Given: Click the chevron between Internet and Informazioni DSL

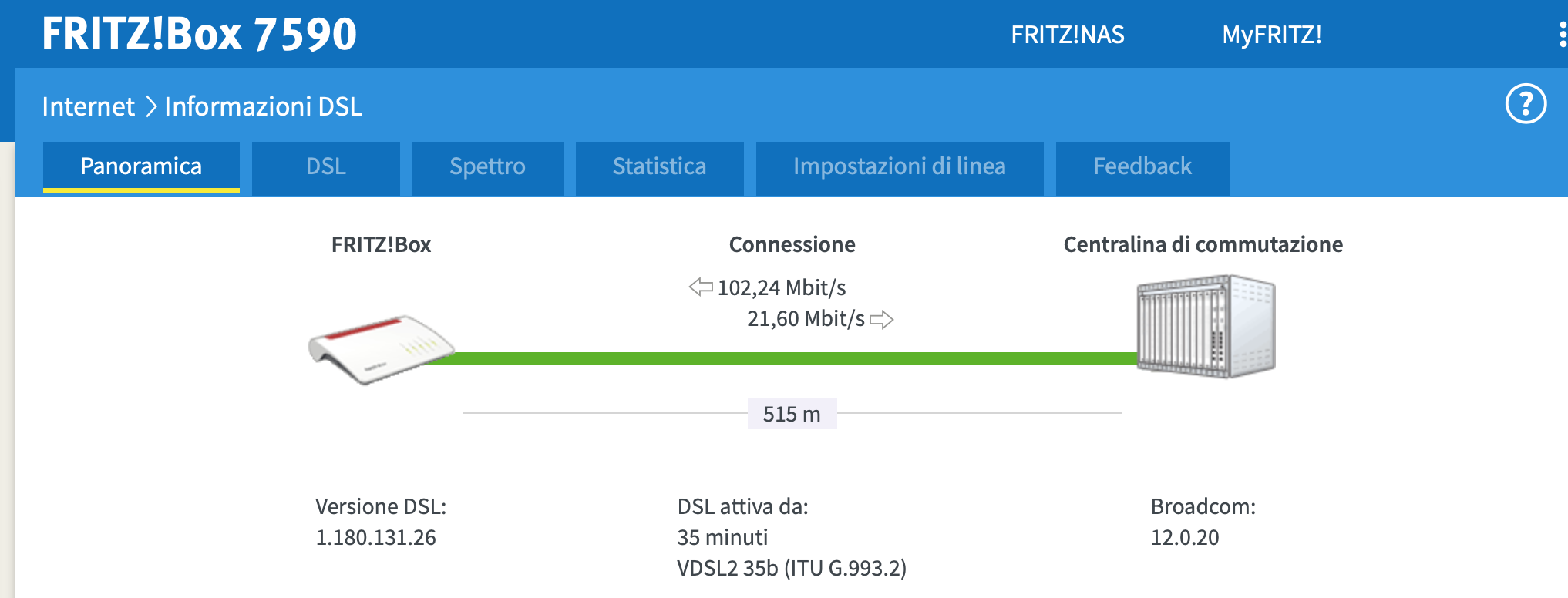Looking at the screenshot, I should pyautogui.click(x=150, y=106).
